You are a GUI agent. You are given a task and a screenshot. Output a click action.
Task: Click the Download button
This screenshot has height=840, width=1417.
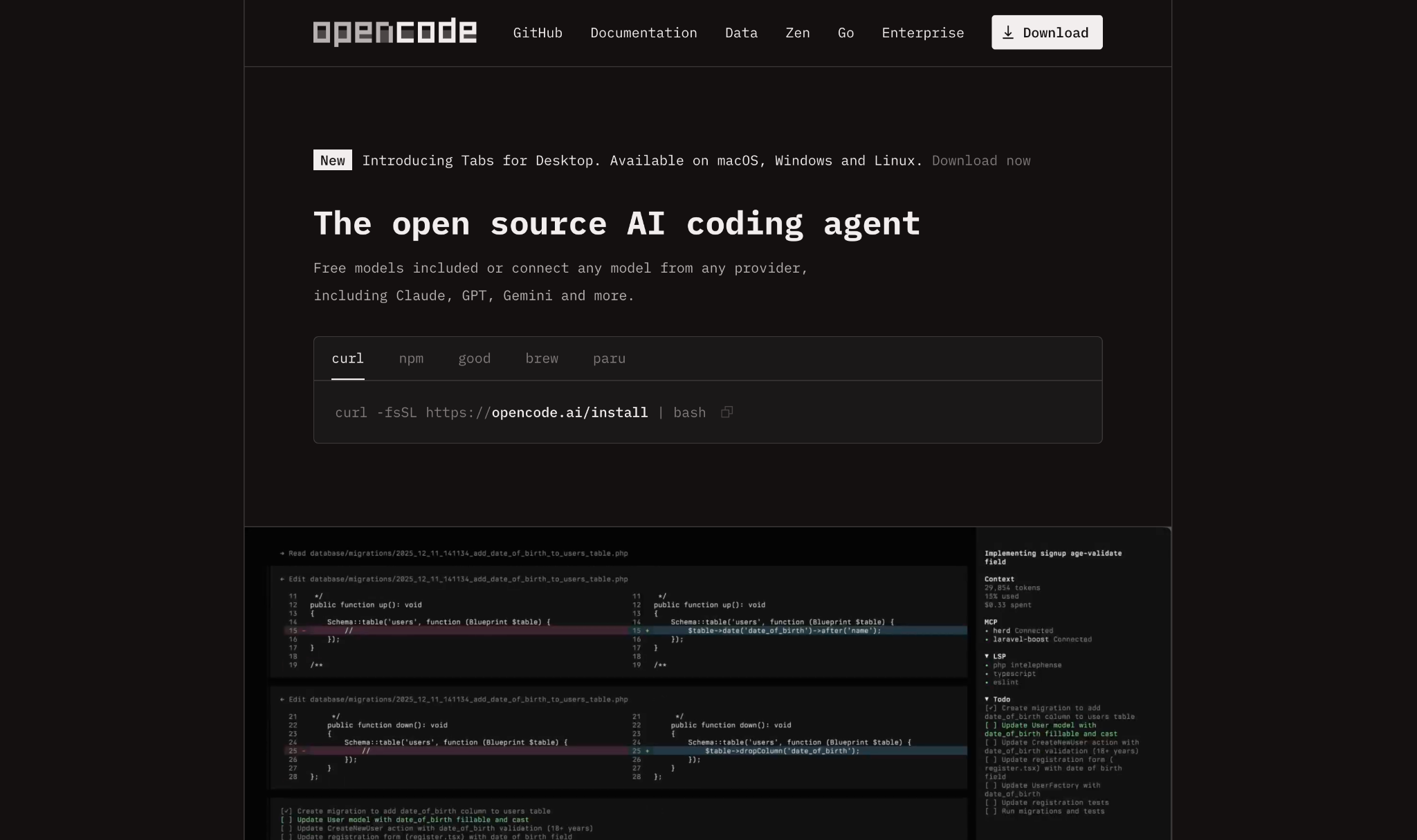1047,33
